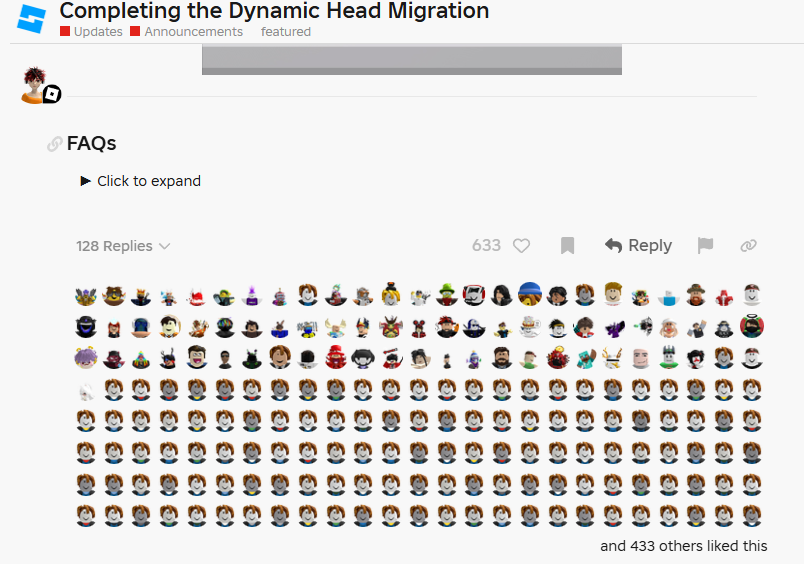Reply to this post

pos(638,246)
